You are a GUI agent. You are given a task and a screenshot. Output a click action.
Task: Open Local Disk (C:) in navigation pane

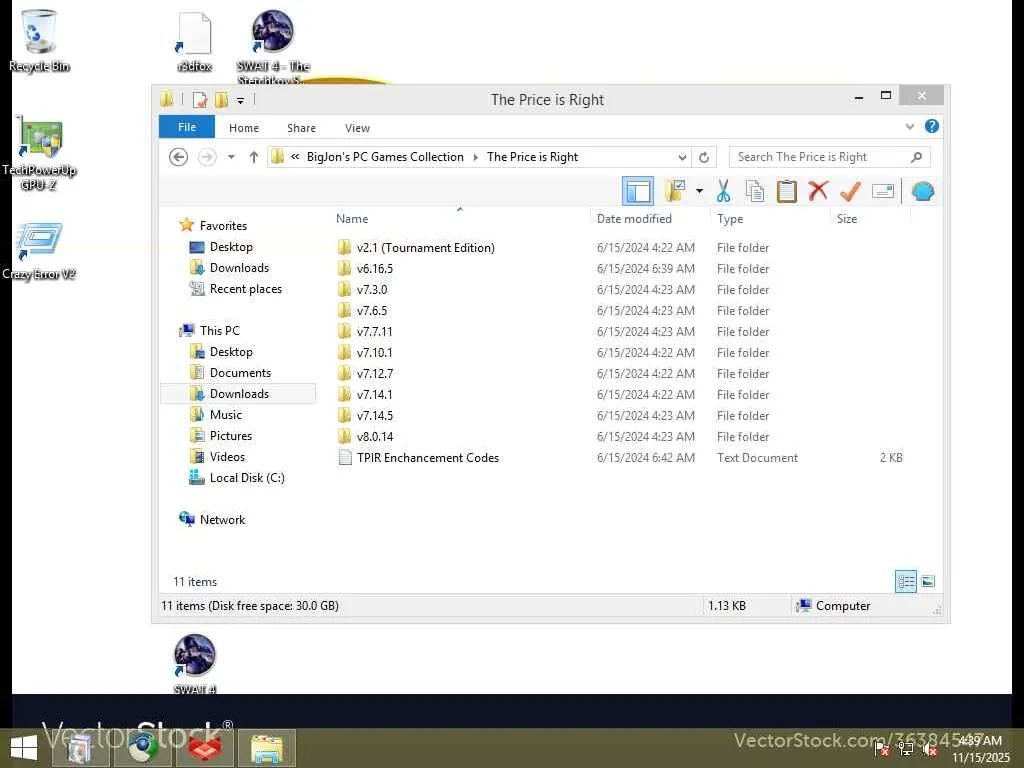247,478
